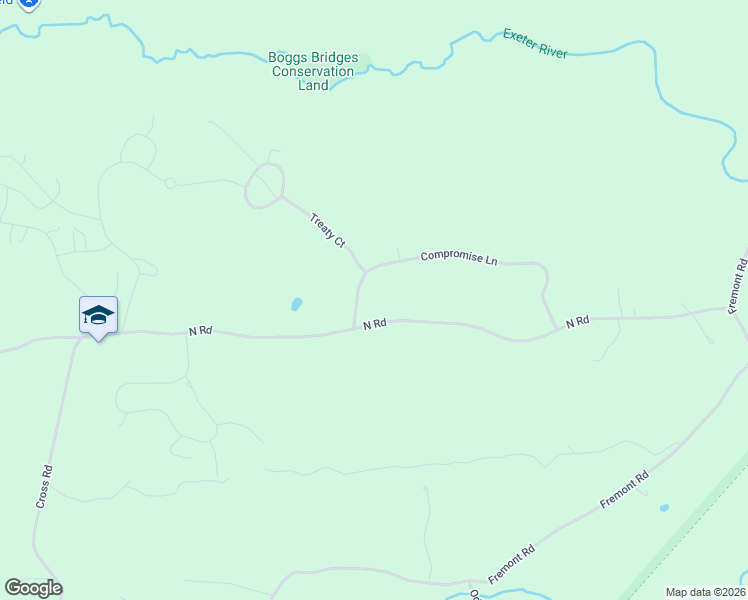748x600 pixels.
Task: Click the middle N Rd label
Action: point(374,324)
